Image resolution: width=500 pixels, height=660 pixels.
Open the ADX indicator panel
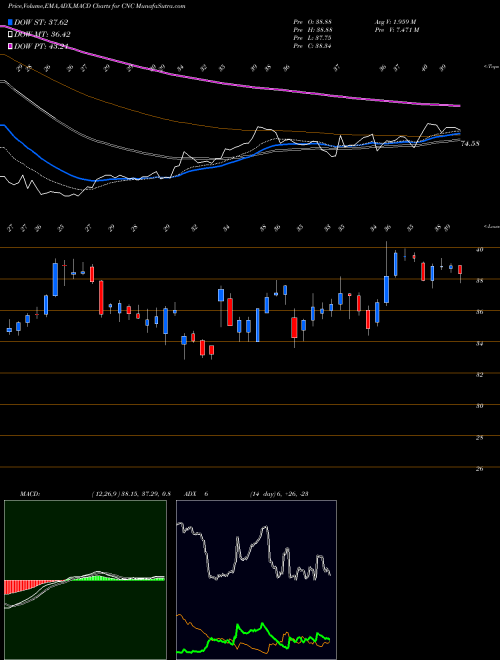[x=256, y=580]
